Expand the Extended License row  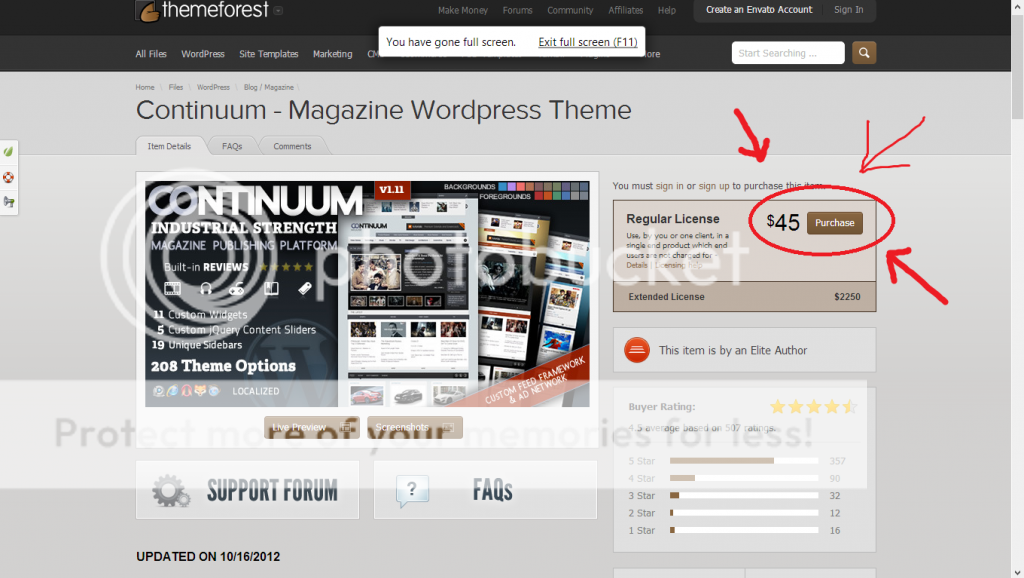744,297
